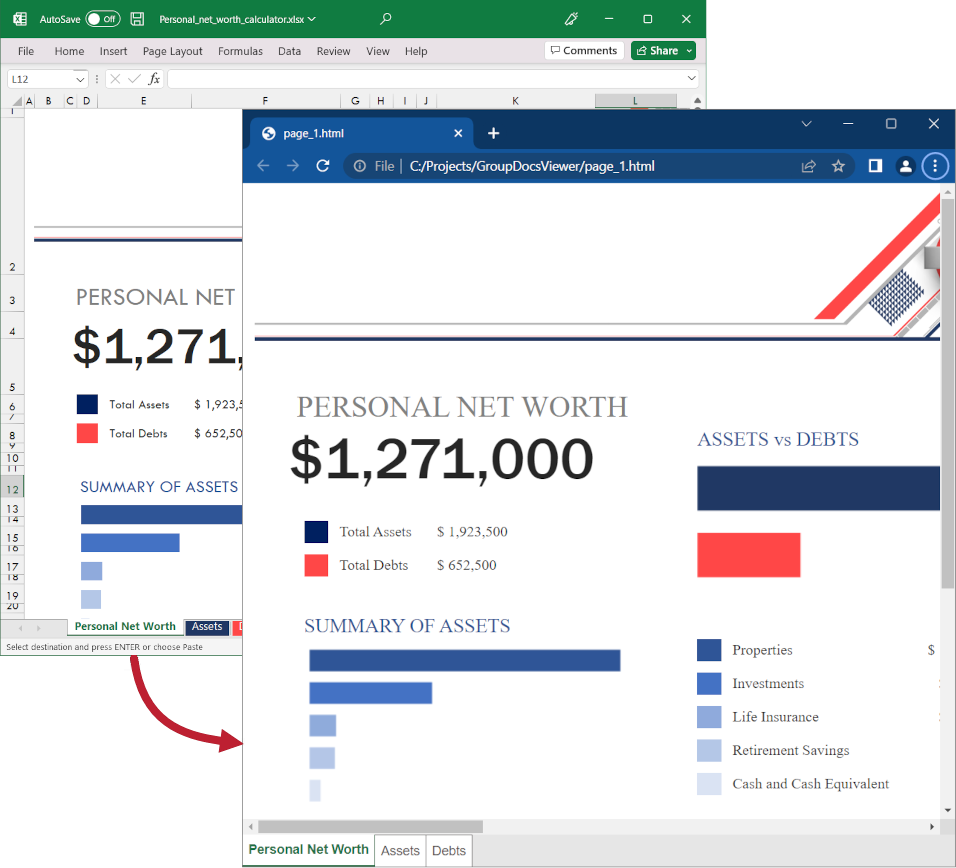Click the browser share page icon
956x868 pixels.
(x=808, y=166)
